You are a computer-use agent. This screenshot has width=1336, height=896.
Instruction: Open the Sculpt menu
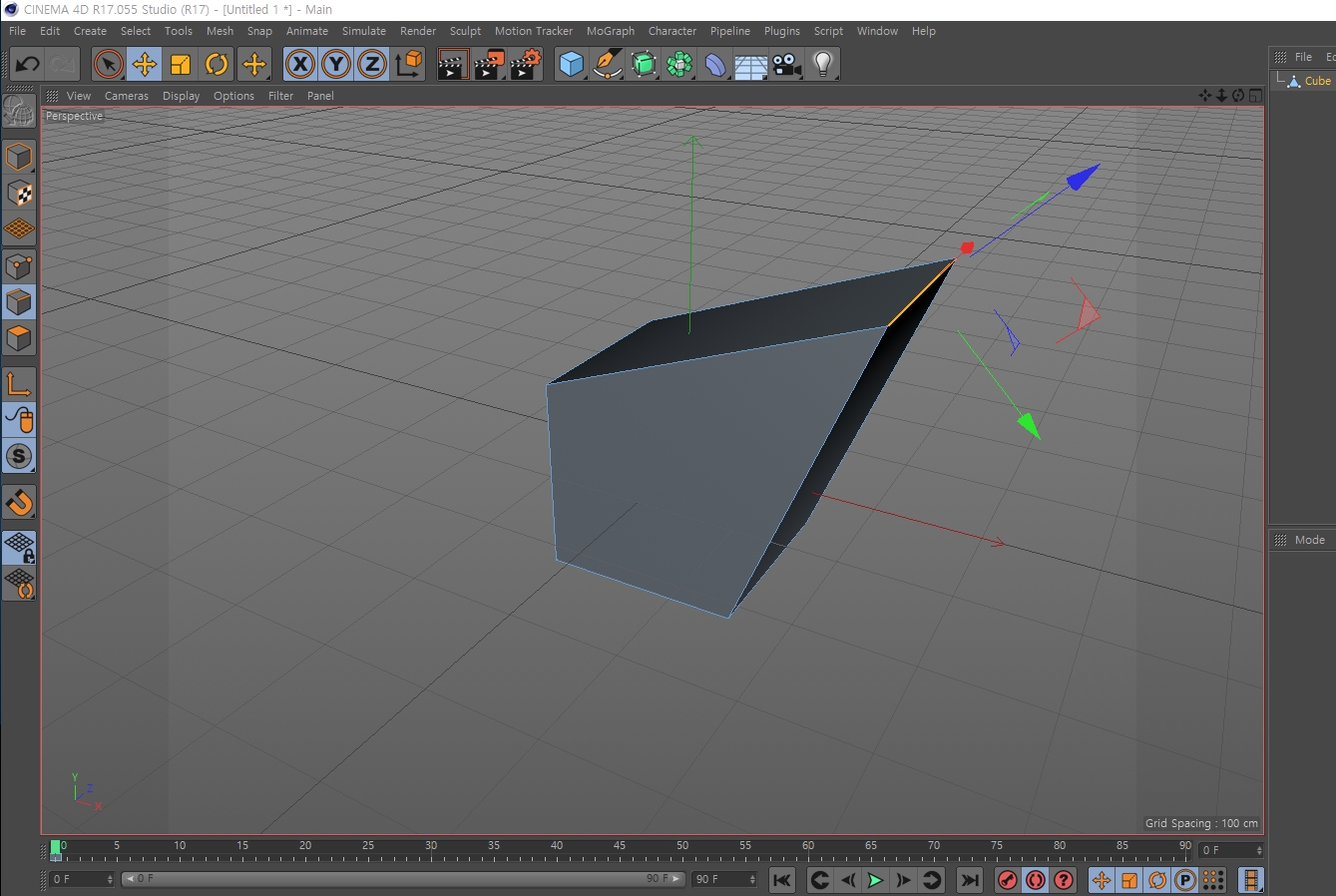tap(465, 31)
